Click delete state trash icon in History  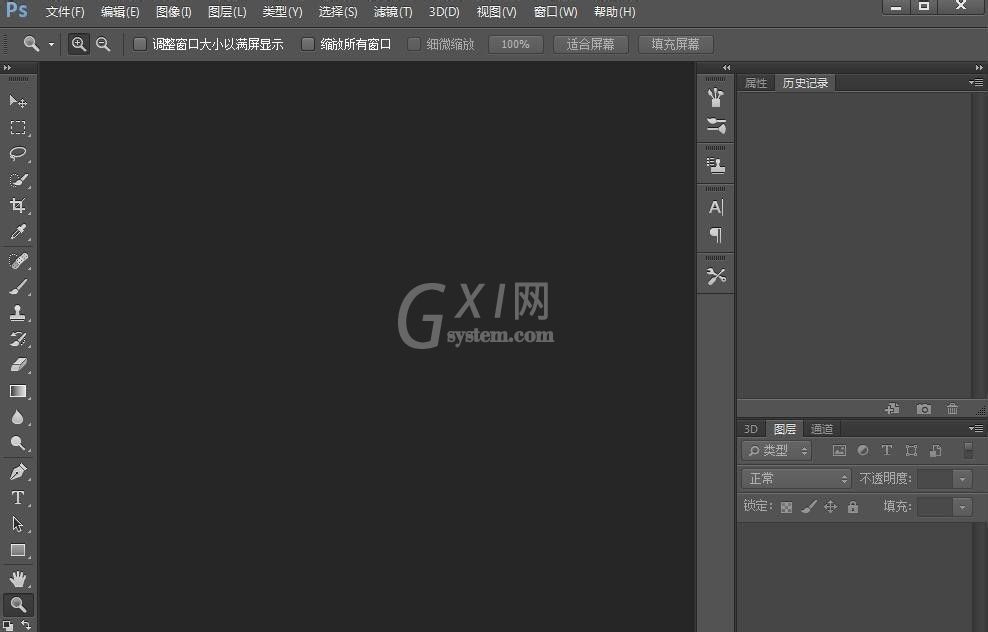[952, 409]
